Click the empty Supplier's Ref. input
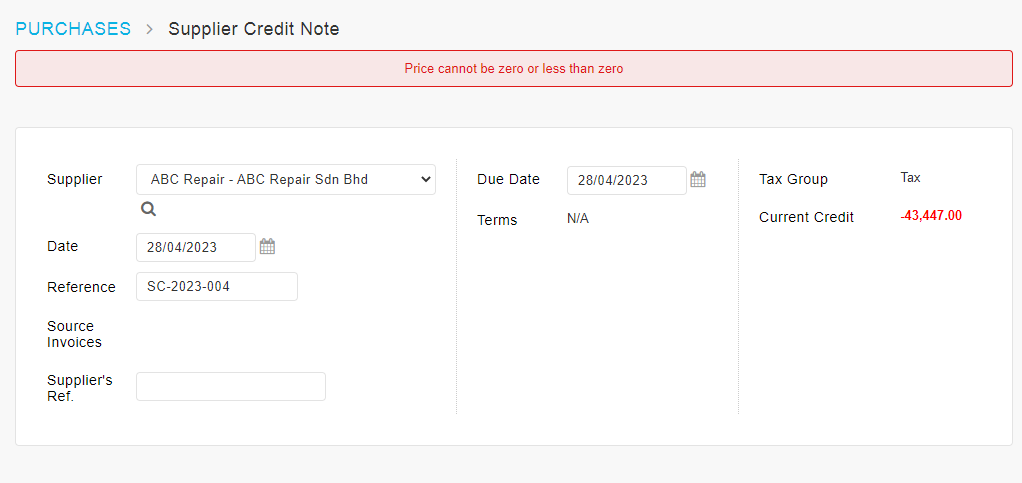The image size is (1022, 483). pyautogui.click(x=230, y=387)
